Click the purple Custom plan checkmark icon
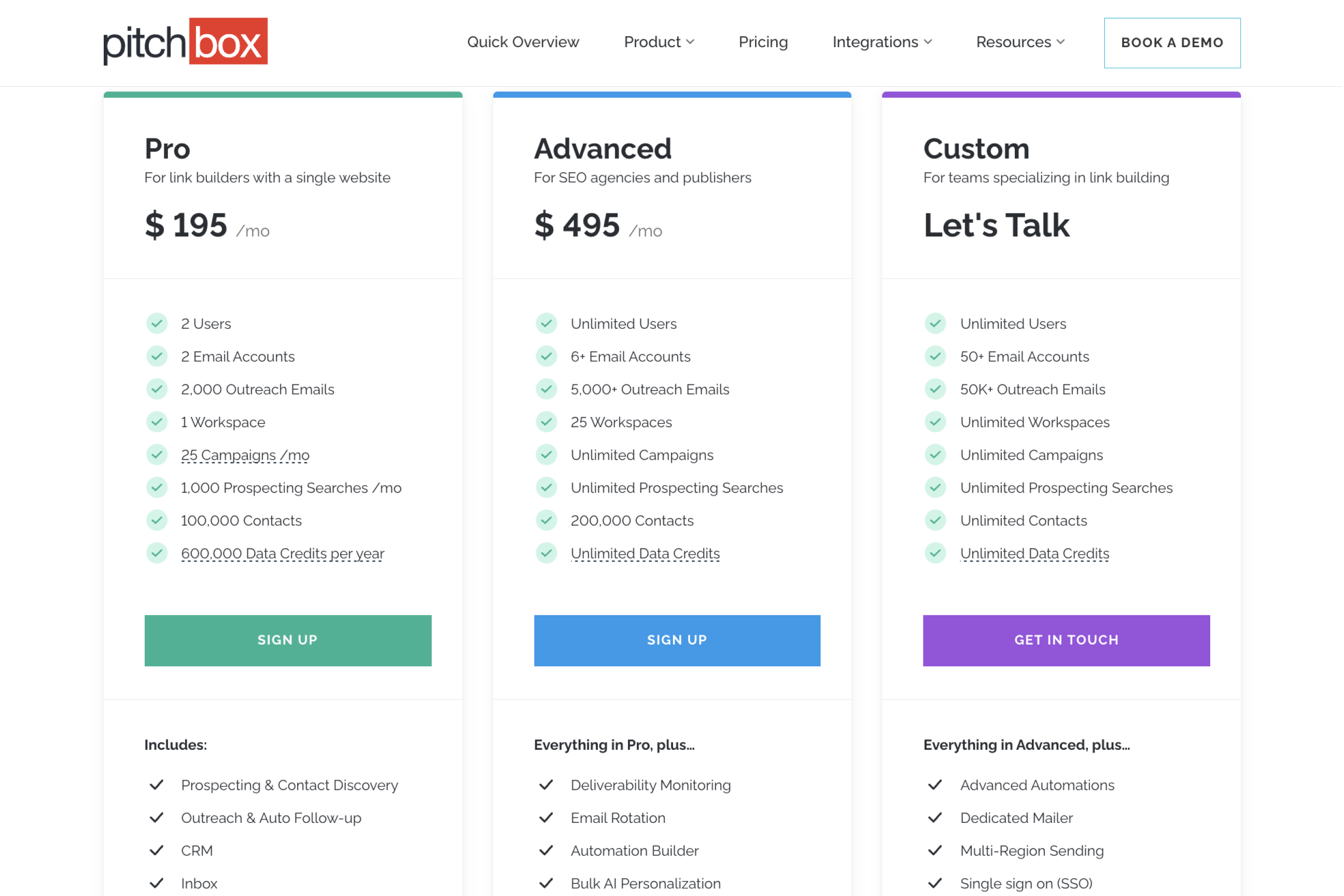Viewport: 1344px width, 896px height. click(937, 323)
